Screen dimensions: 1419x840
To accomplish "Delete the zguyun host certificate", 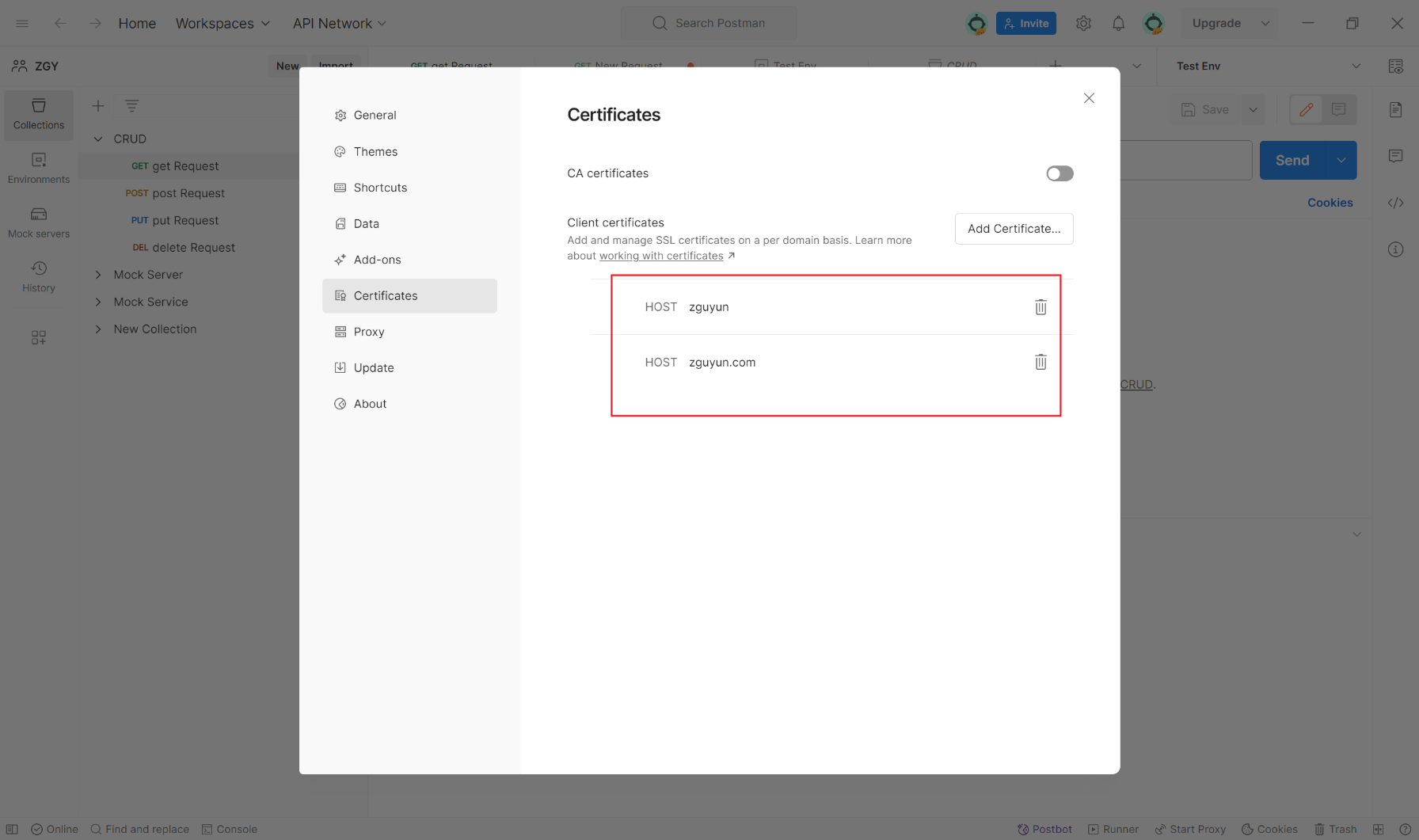I will (x=1040, y=307).
